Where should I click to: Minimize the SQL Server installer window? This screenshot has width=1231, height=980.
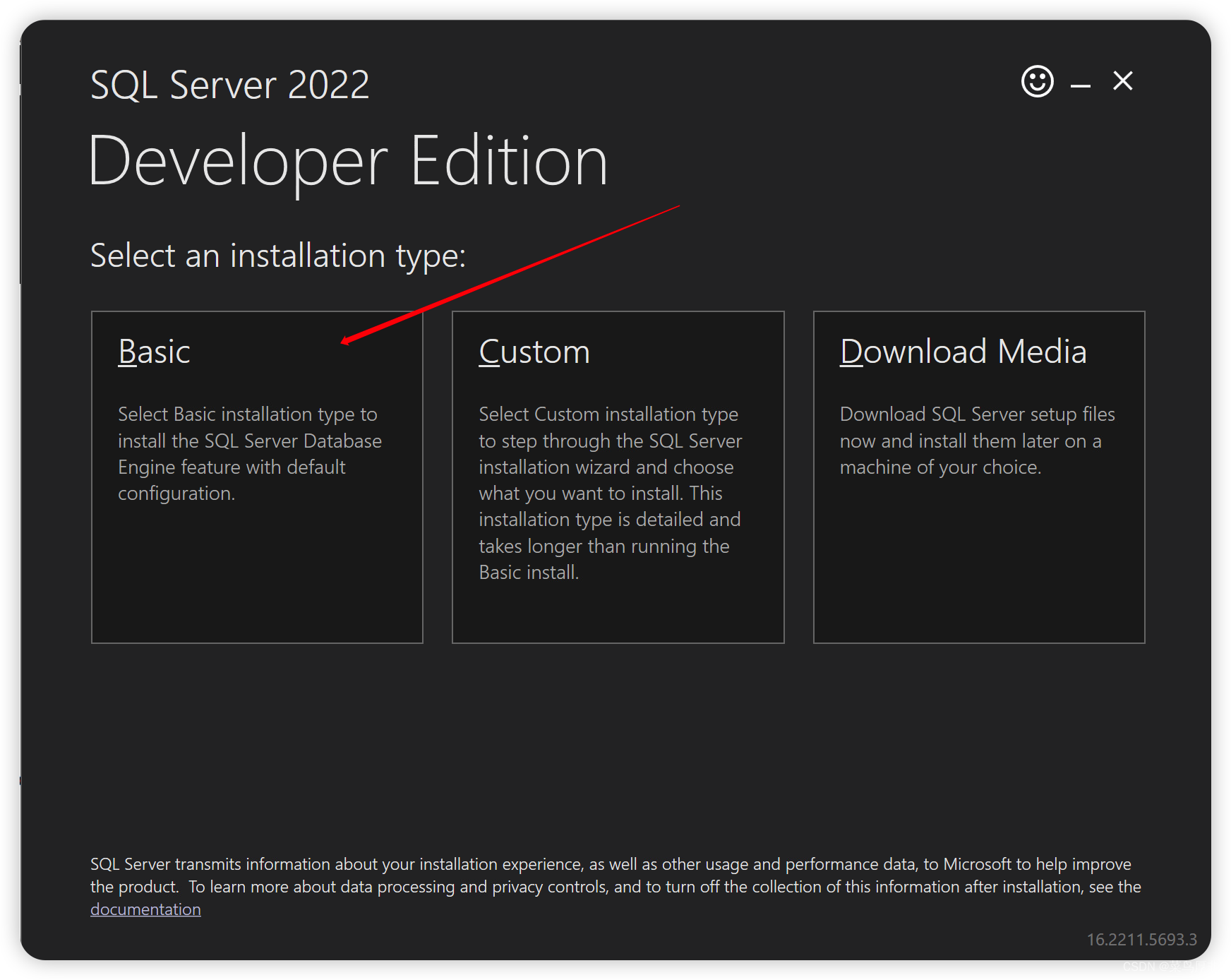pyautogui.click(x=1080, y=85)
